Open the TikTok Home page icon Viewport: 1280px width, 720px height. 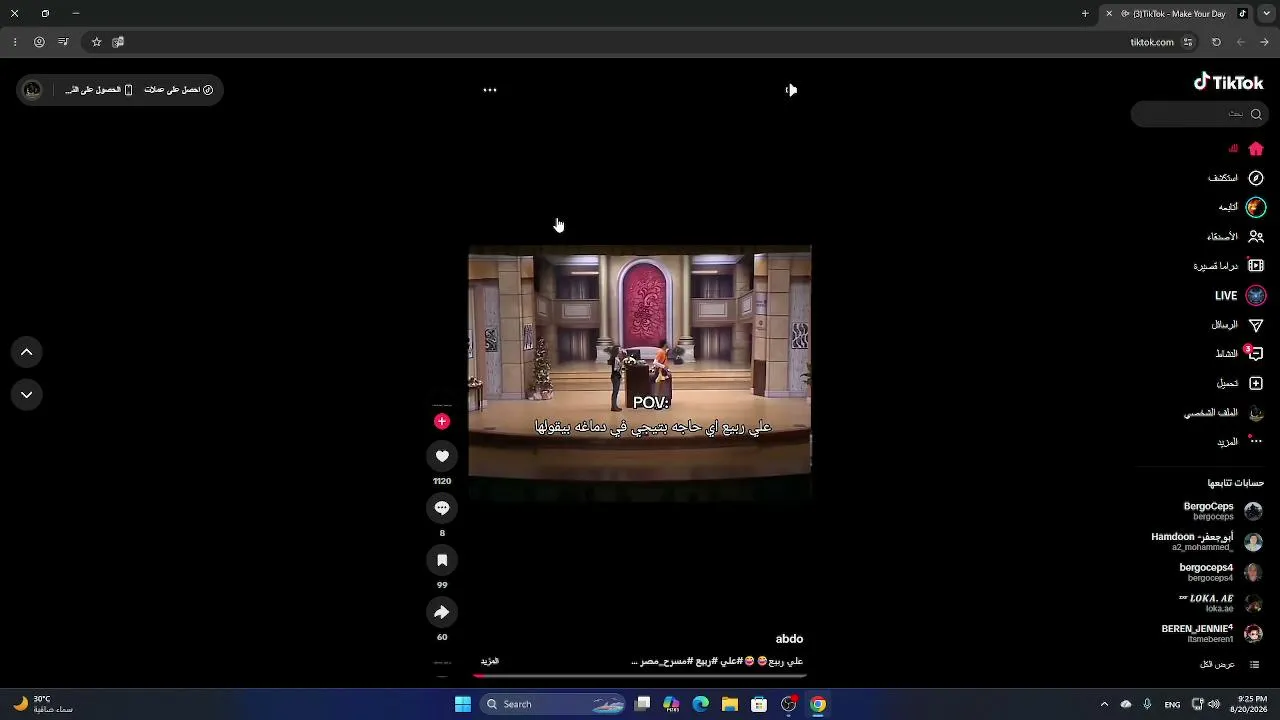click(x=1256, y=149)
